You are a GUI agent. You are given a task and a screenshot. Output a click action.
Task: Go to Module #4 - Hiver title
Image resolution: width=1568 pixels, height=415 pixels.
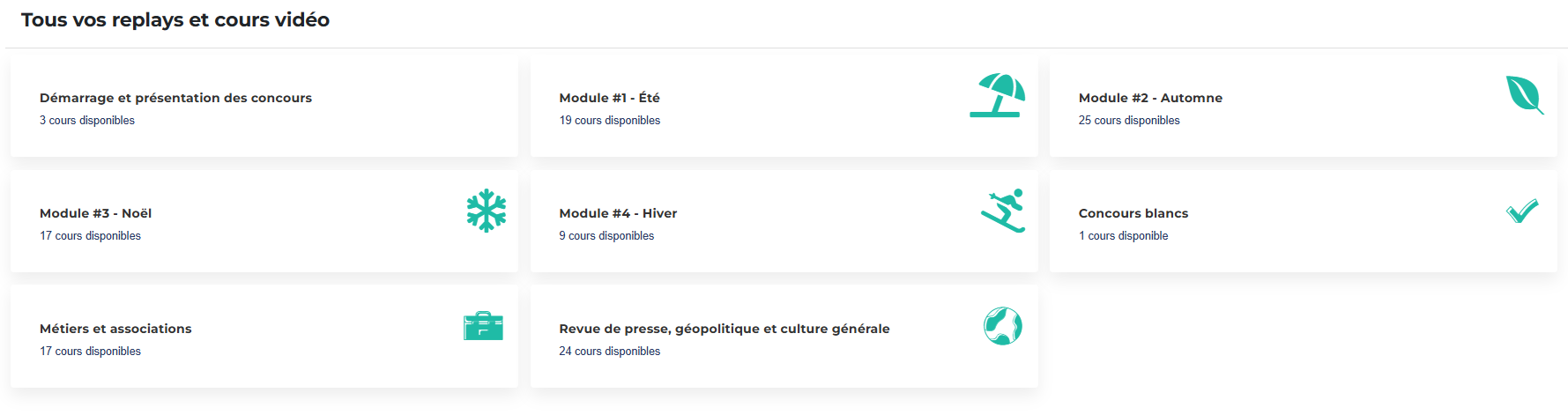pyautogui.click(x=618, y=213)
